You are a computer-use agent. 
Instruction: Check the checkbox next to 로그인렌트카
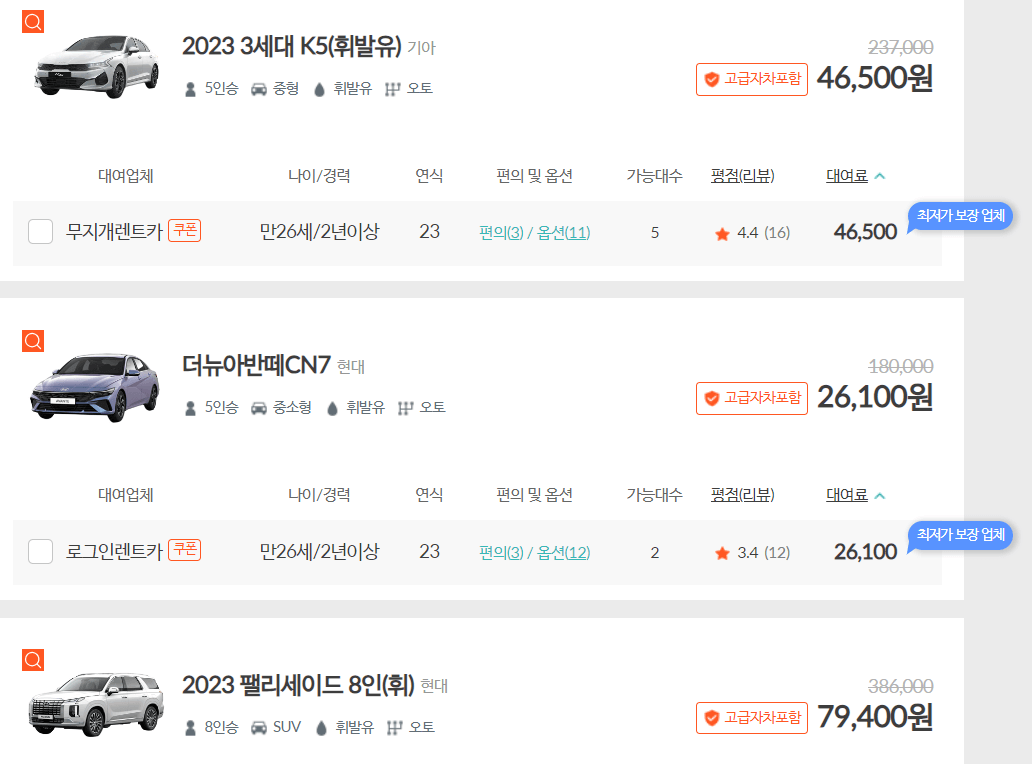(40, 551)
